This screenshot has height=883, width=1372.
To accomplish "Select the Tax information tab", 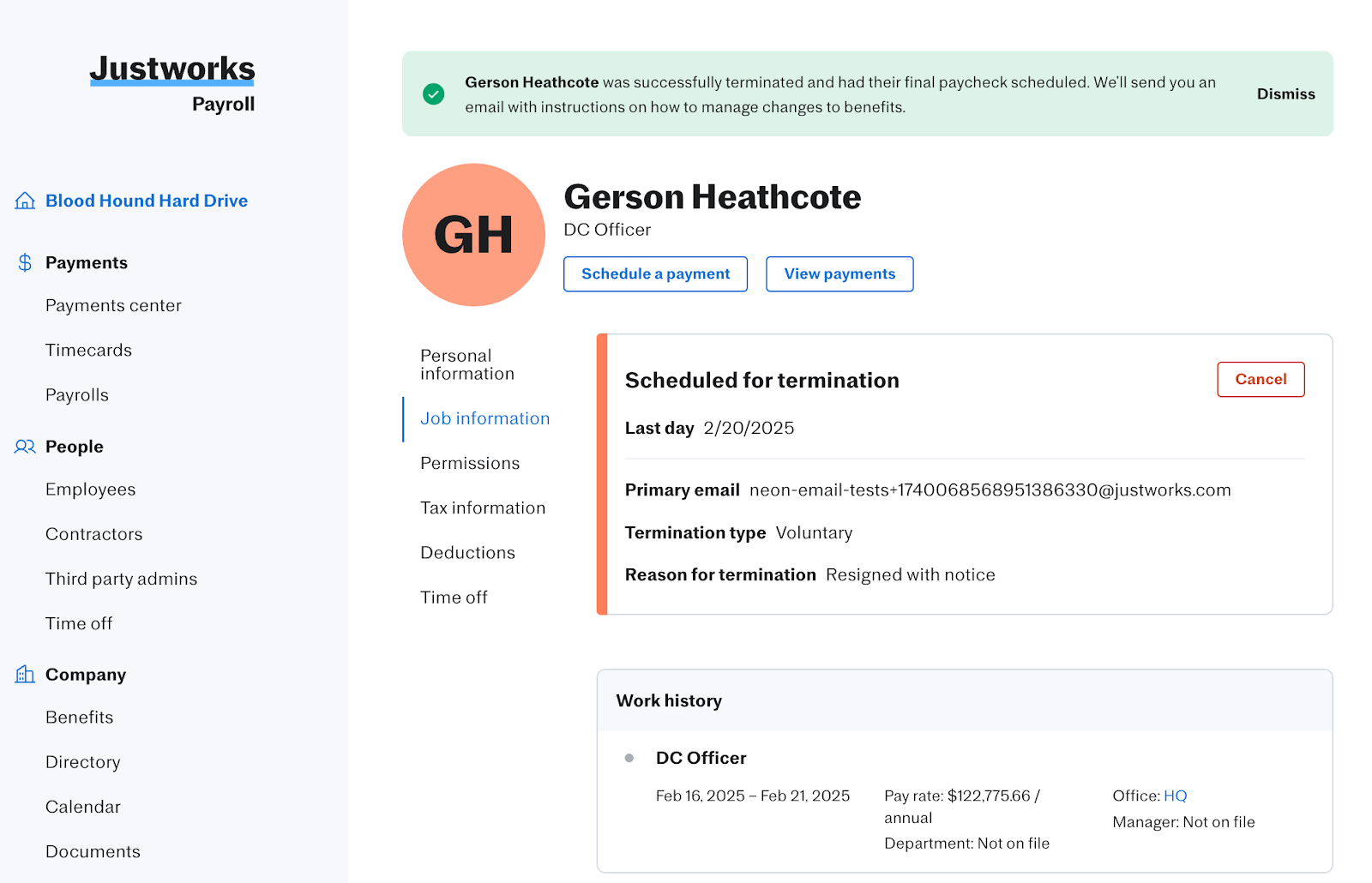I will point(483,508).
